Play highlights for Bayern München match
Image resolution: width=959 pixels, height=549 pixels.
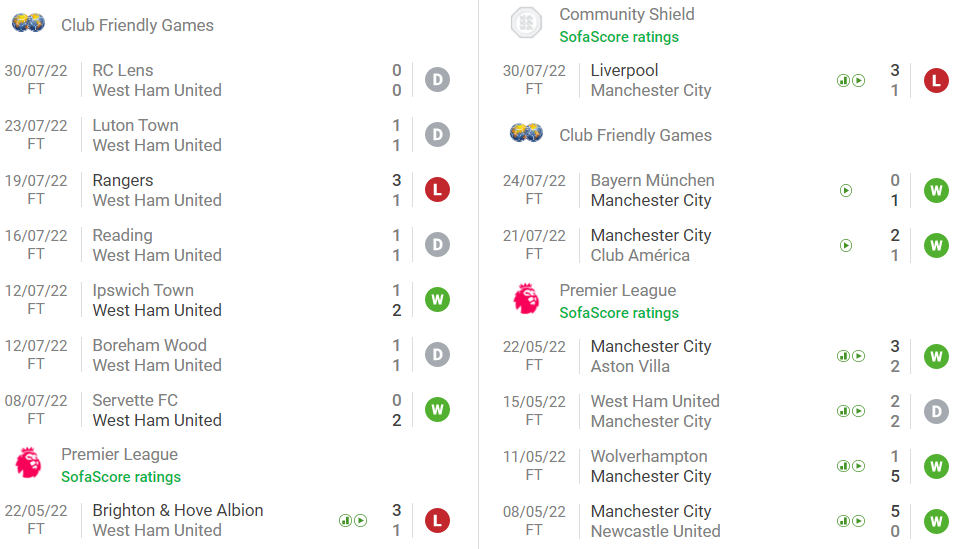[846, 190]
